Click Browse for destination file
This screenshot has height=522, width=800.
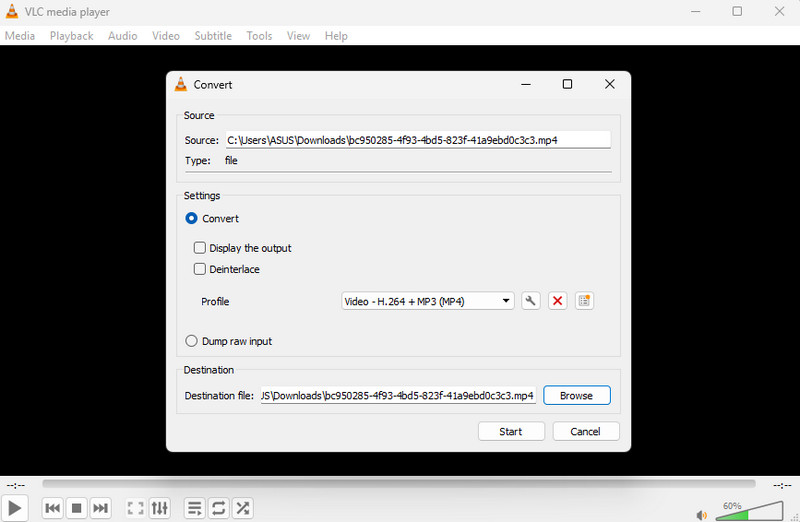(x=577, y=395)
